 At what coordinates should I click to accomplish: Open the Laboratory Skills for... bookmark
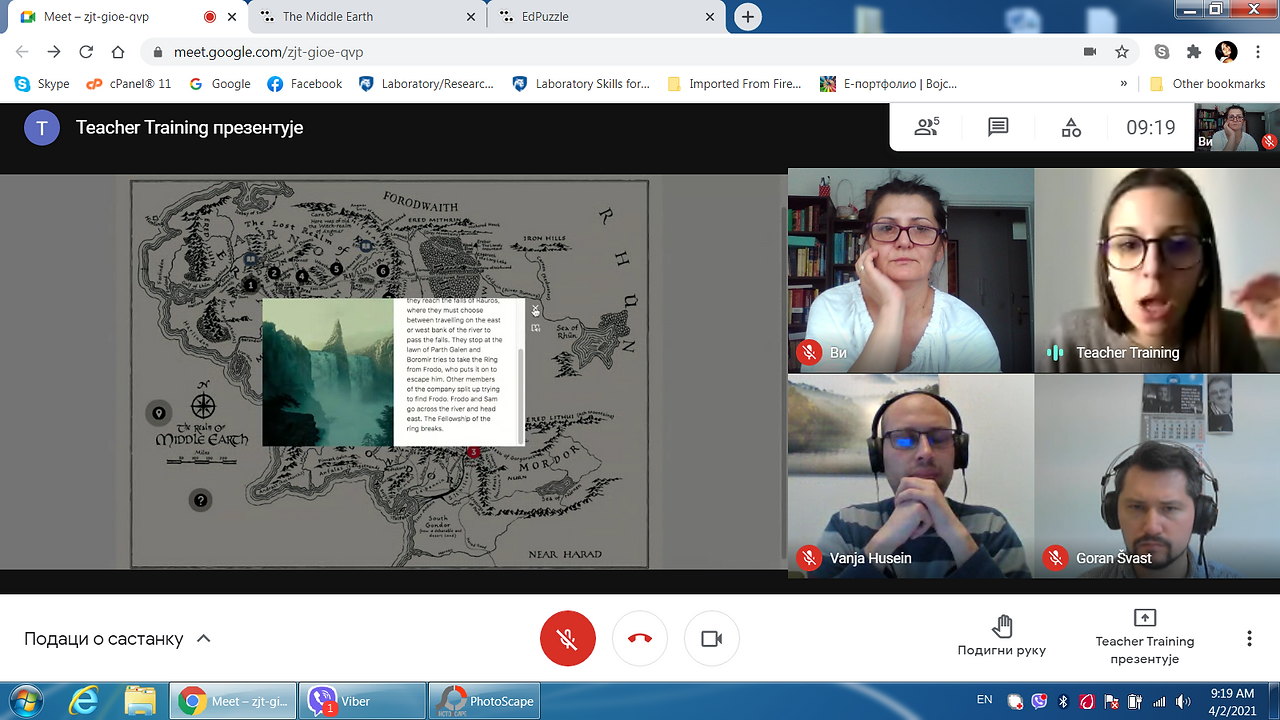point(581,84)
